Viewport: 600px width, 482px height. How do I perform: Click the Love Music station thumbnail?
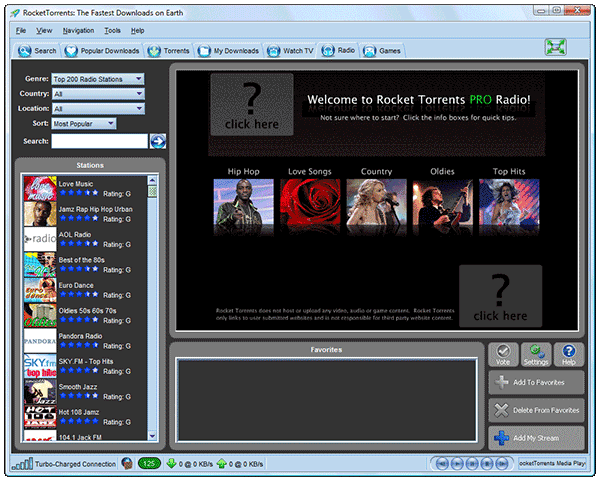pyautogui.click(x=39, y=187)
